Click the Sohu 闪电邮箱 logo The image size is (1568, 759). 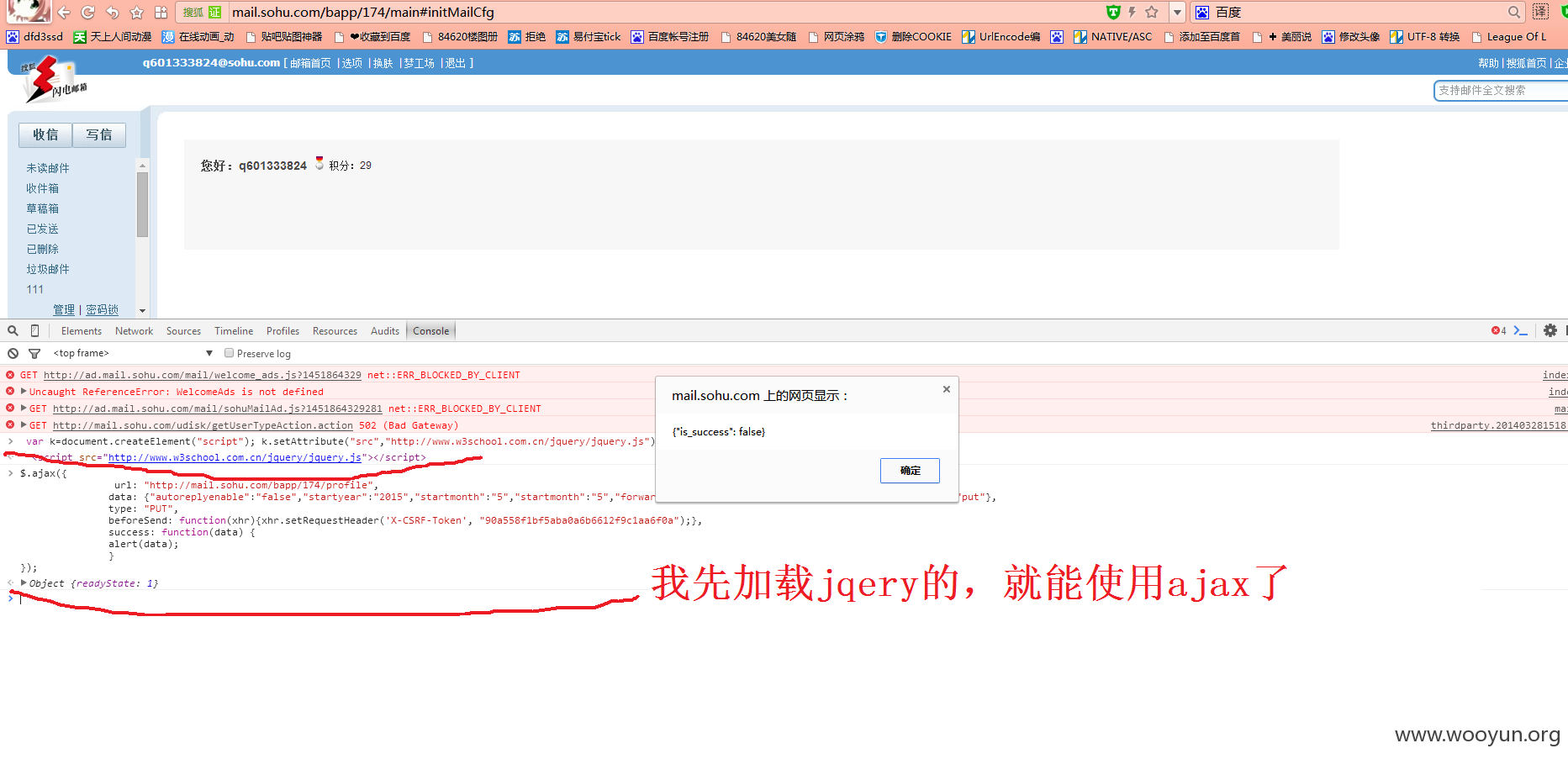[55, 80]
